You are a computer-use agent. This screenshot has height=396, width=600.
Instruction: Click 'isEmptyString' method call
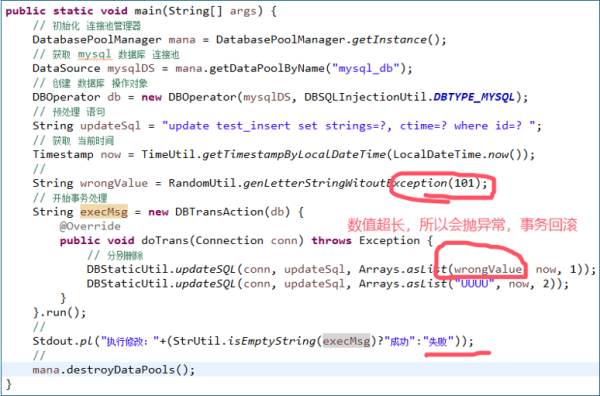271,341
